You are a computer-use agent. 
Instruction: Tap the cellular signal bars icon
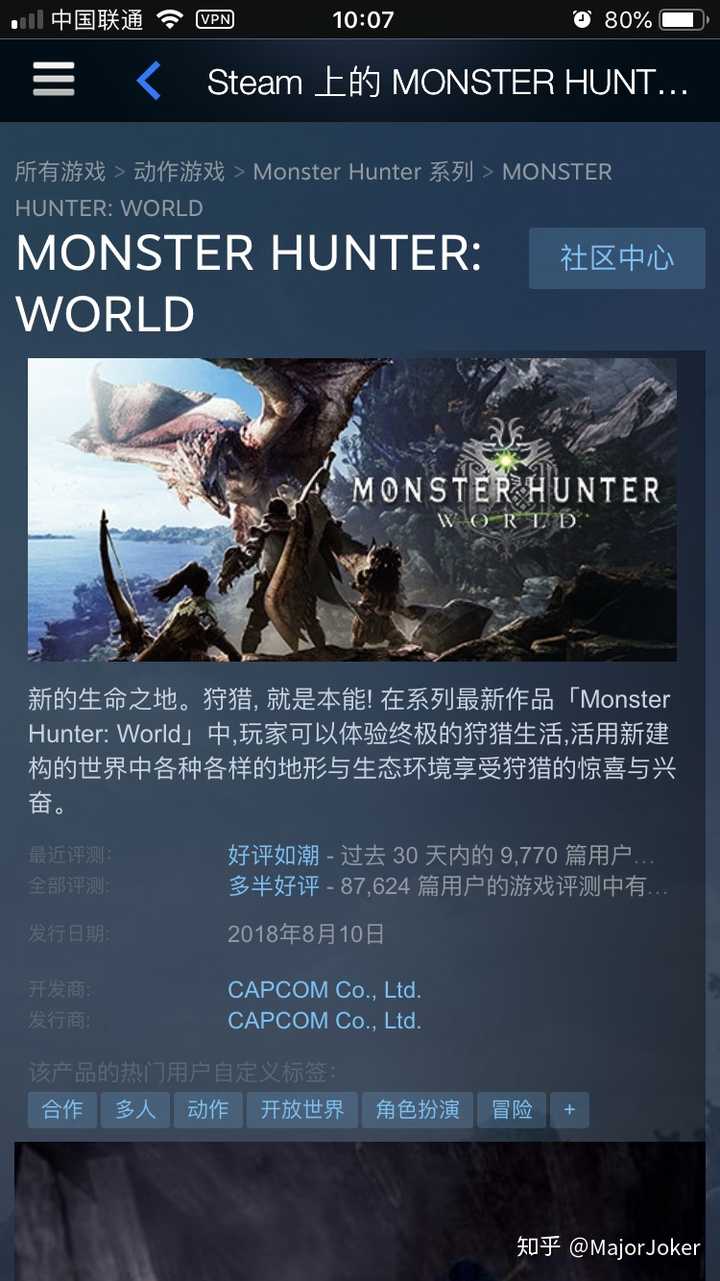[x=27, y=19]
